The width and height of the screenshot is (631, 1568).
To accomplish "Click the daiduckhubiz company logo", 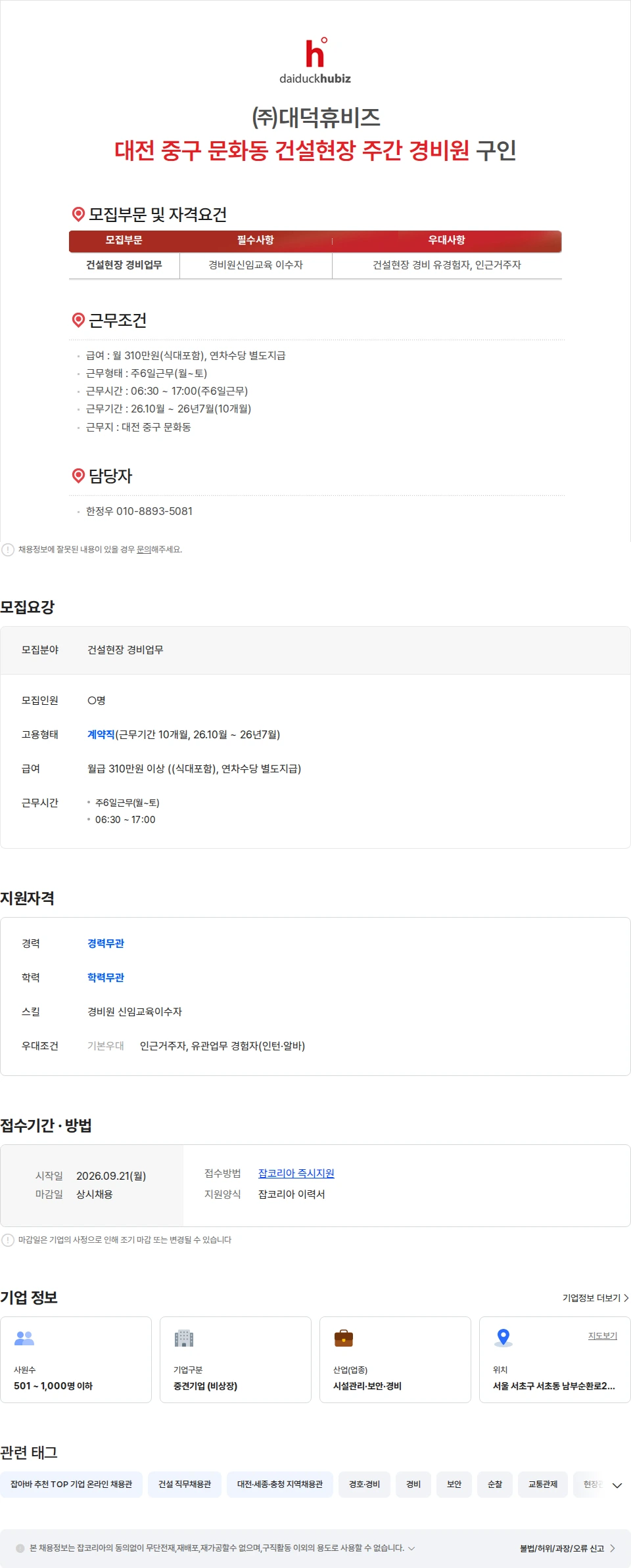I will click(315, 60).
